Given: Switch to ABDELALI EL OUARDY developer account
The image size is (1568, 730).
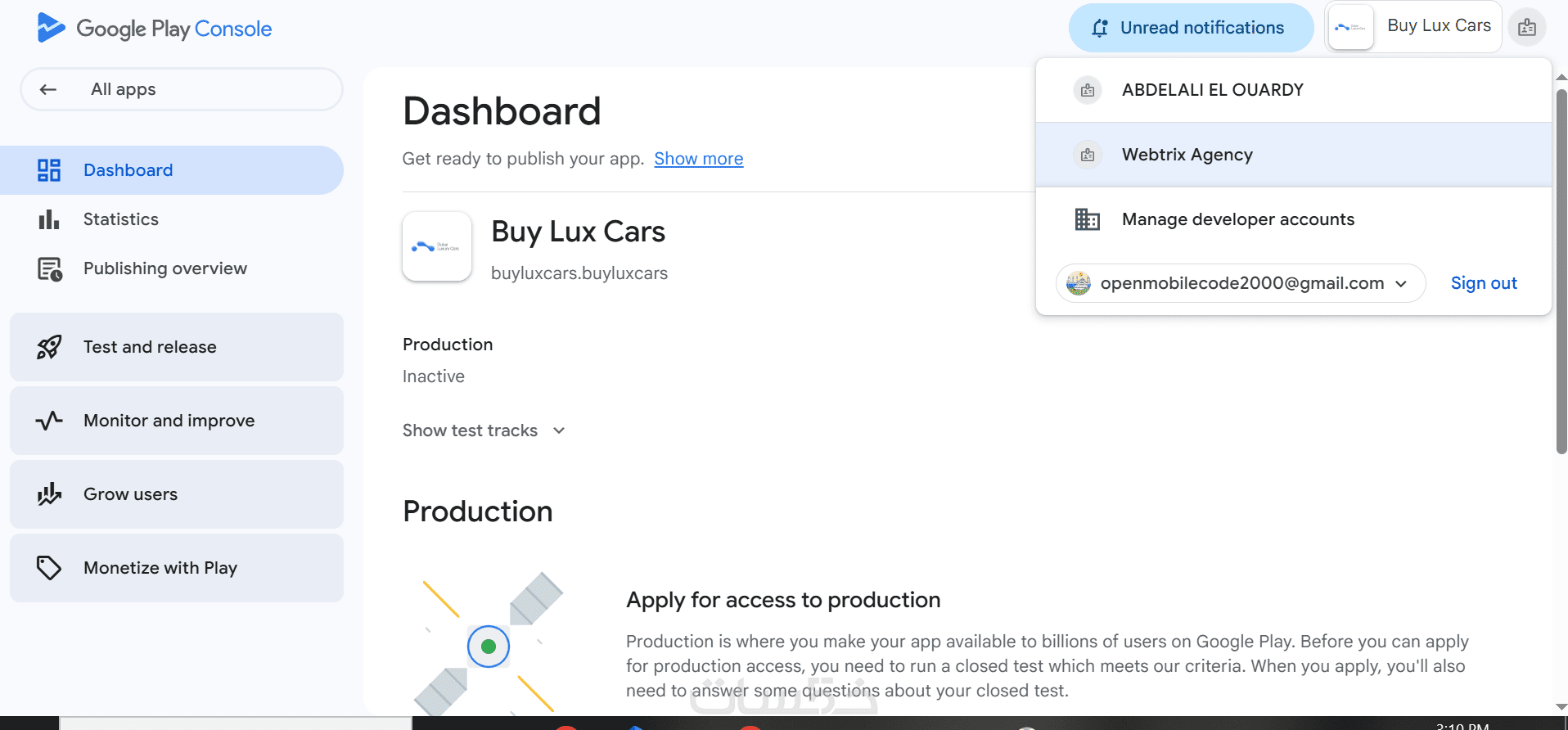Looking at the screenshot, I should (x=1294, y=90).
